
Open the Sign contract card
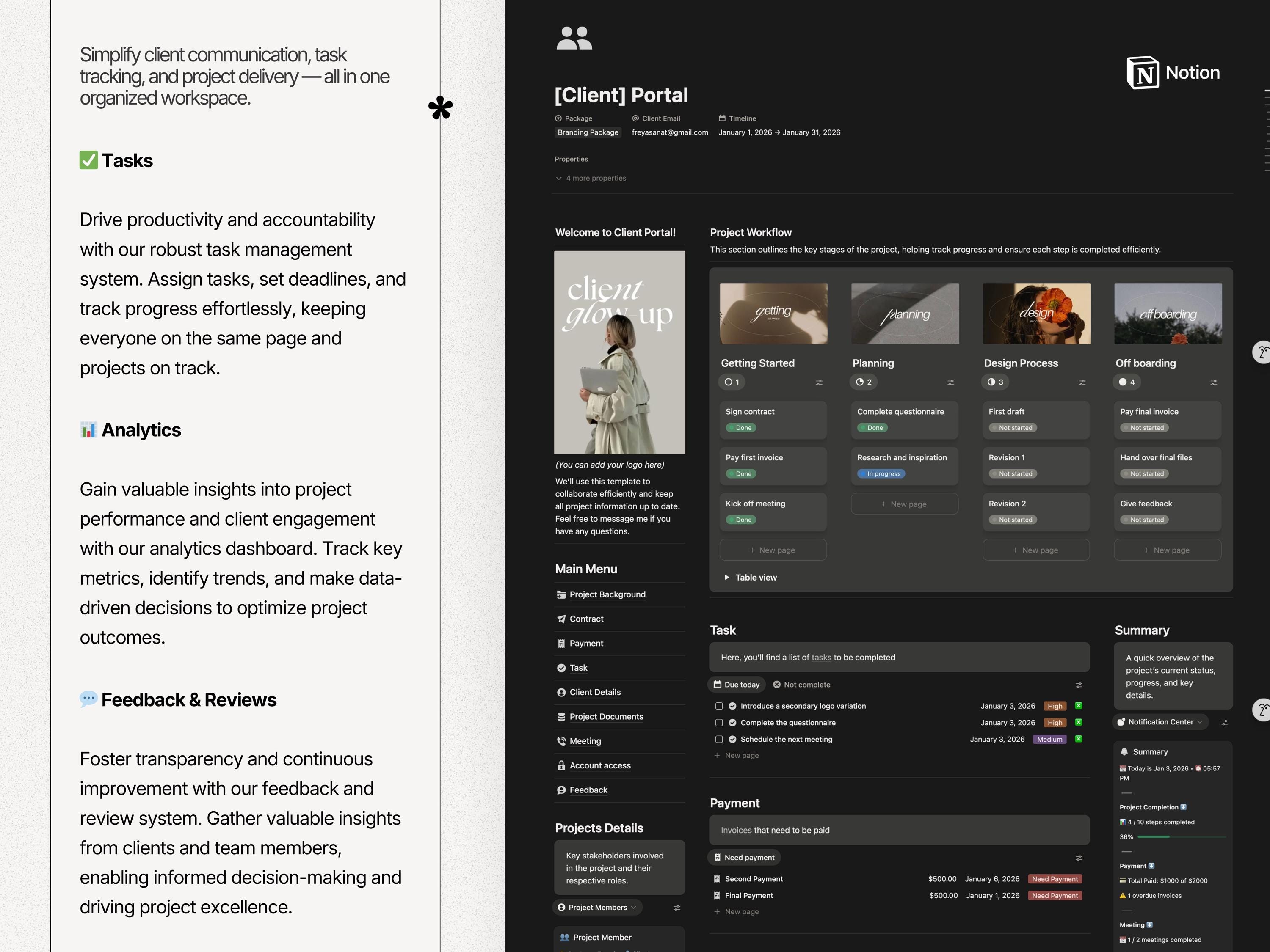tap(773, 420)
